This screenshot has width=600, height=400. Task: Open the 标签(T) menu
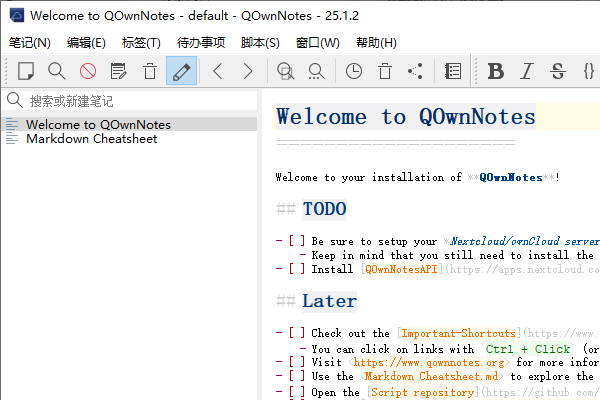[x=141, y=42]
